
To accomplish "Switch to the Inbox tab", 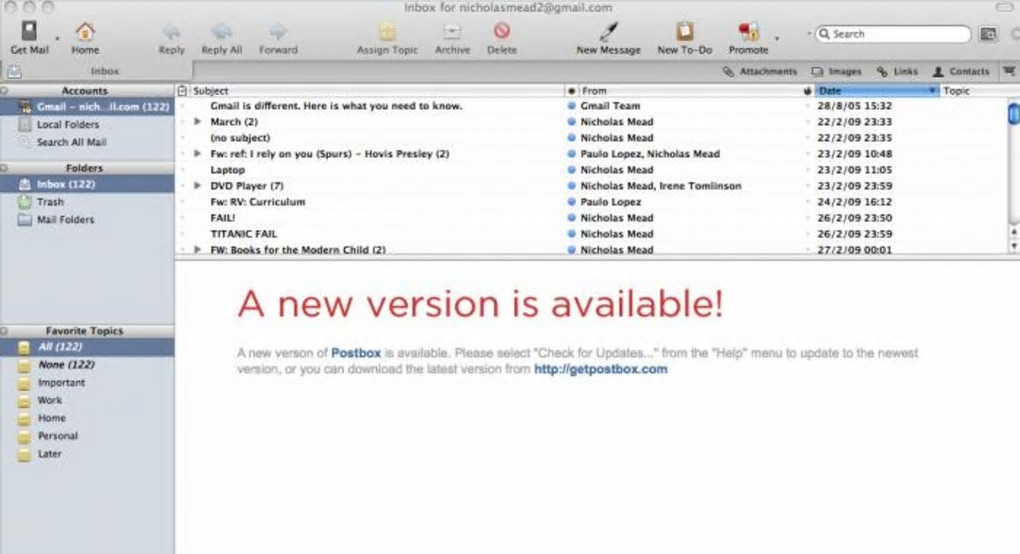I will tap(96, 71).
